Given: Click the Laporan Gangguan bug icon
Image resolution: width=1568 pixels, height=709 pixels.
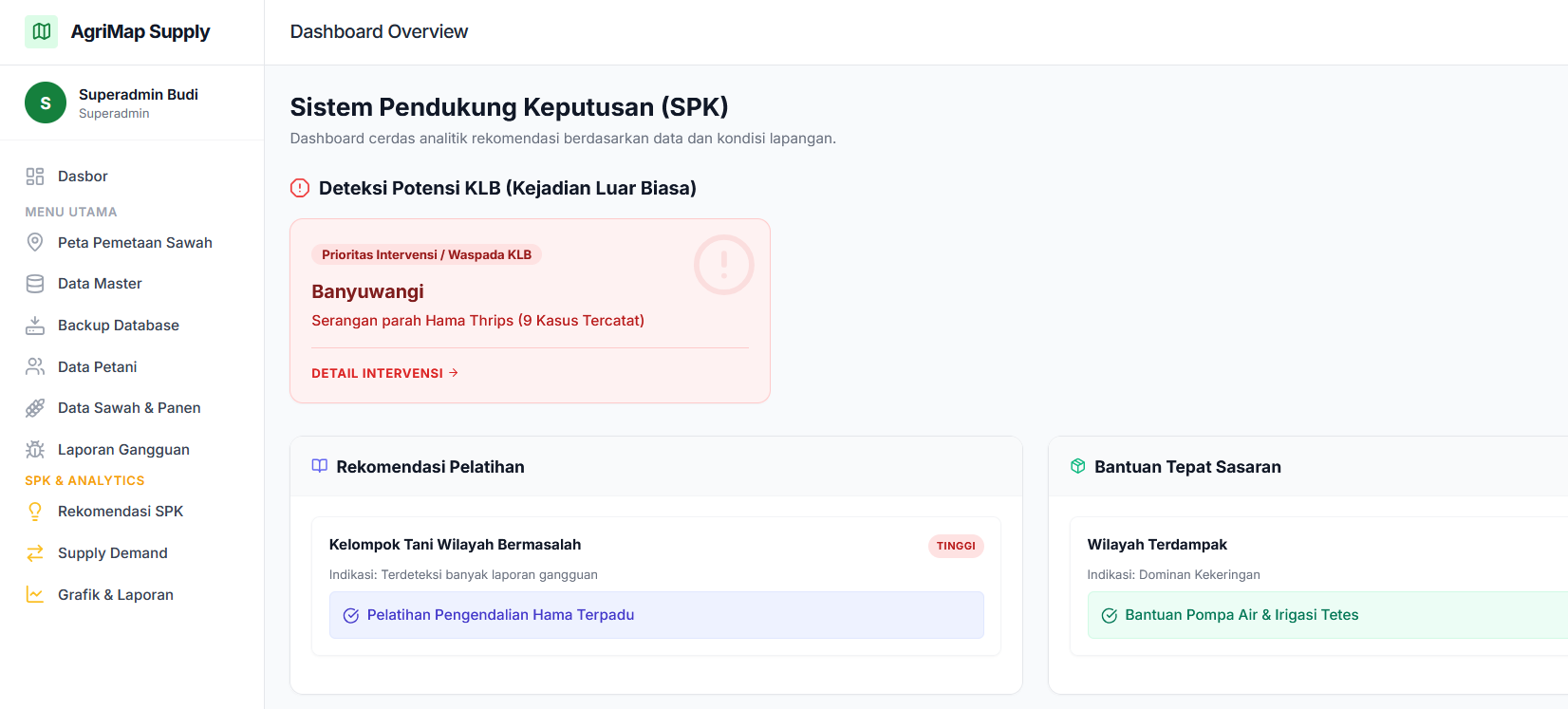Looking at the screenshot, I should click(35, 450).
